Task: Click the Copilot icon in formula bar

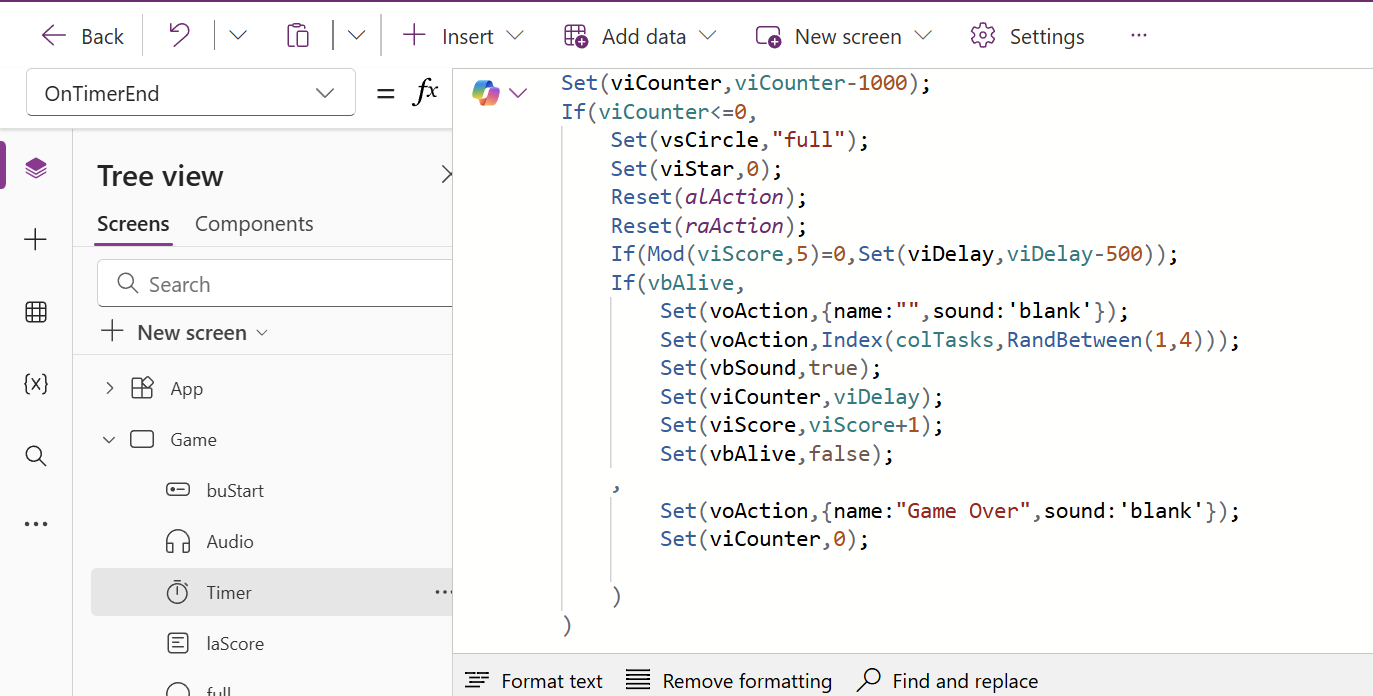Action: (x=486, y=94)
